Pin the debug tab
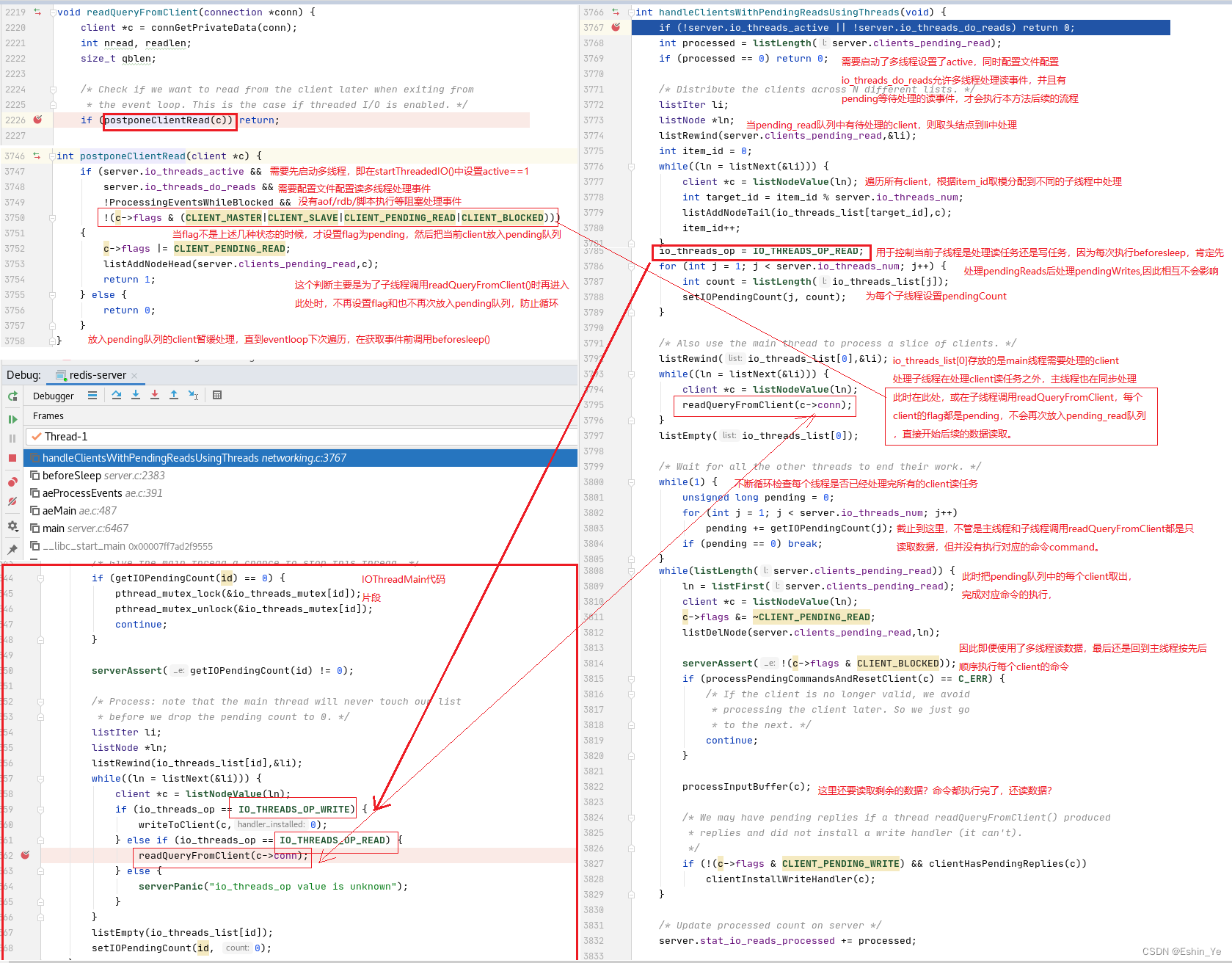 pyautogui.click(x=12, y=549)
